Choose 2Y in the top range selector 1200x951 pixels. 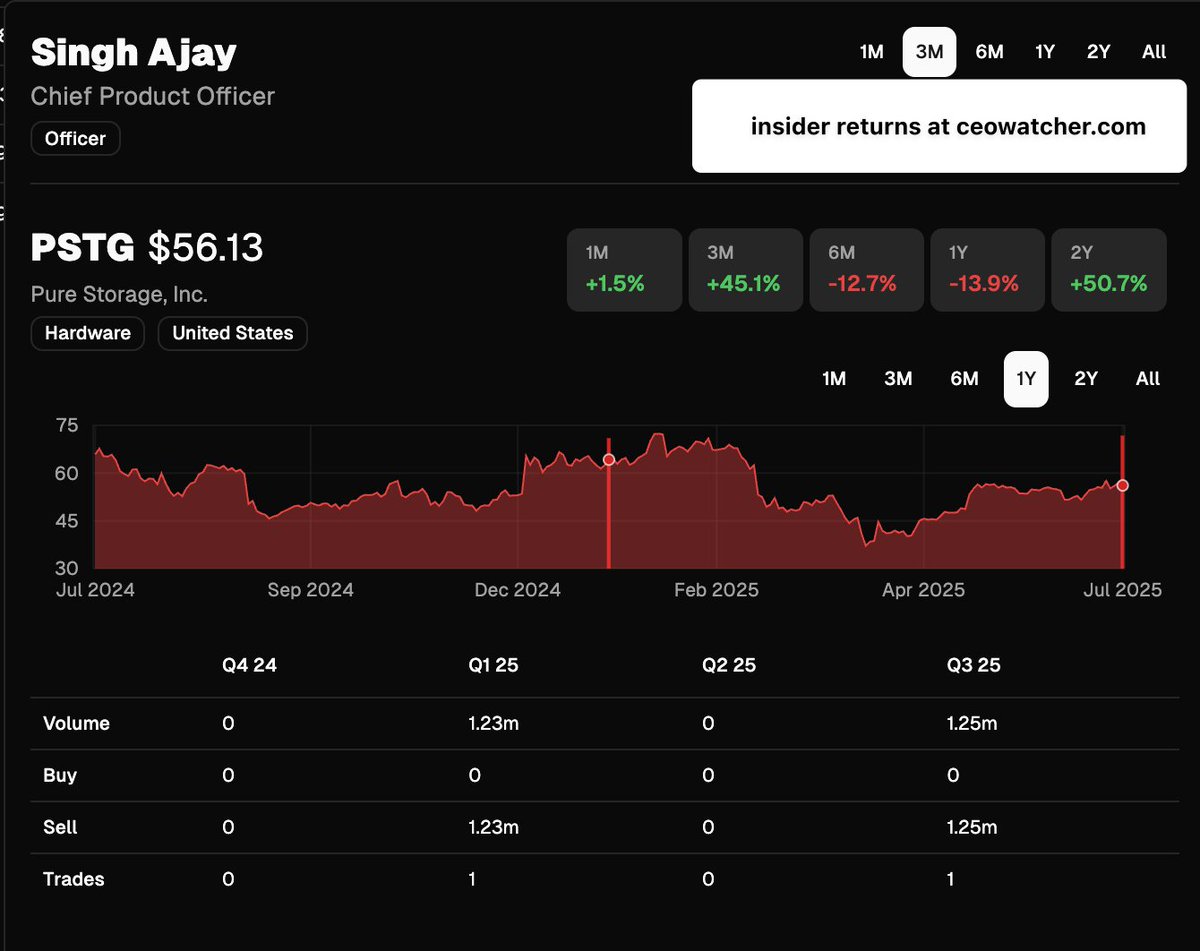[1099, 52]
